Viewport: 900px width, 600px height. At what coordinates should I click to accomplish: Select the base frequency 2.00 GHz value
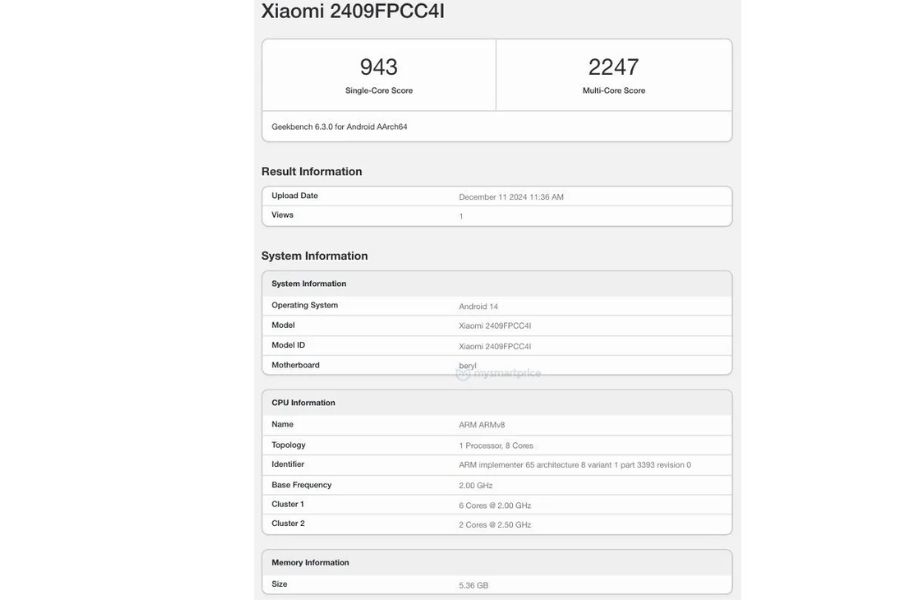pyautogui.click(x=475, y=486)
